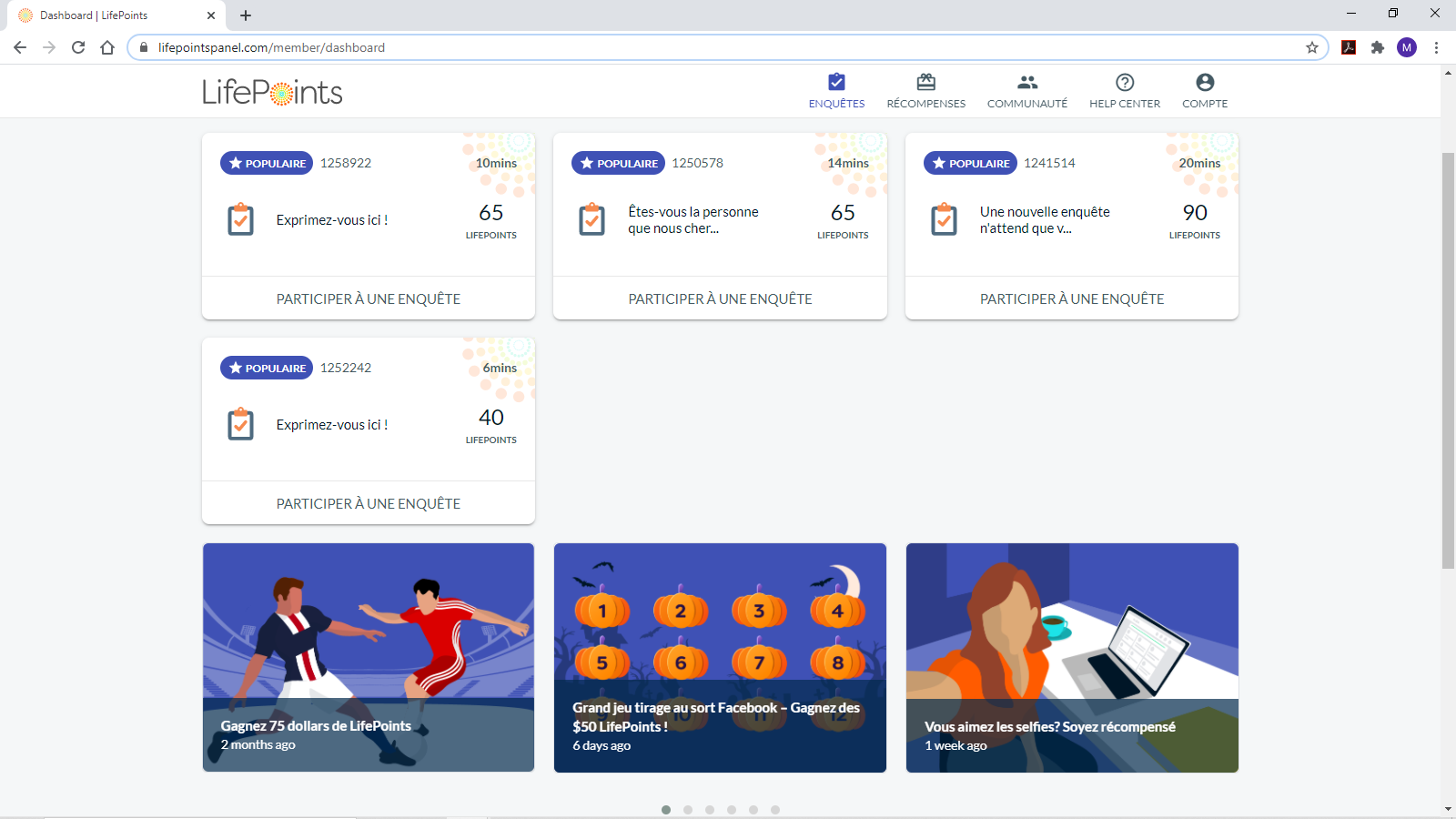Participate in survey 1241514
The image size is (1456, 819).
[x=1072, y=298]
